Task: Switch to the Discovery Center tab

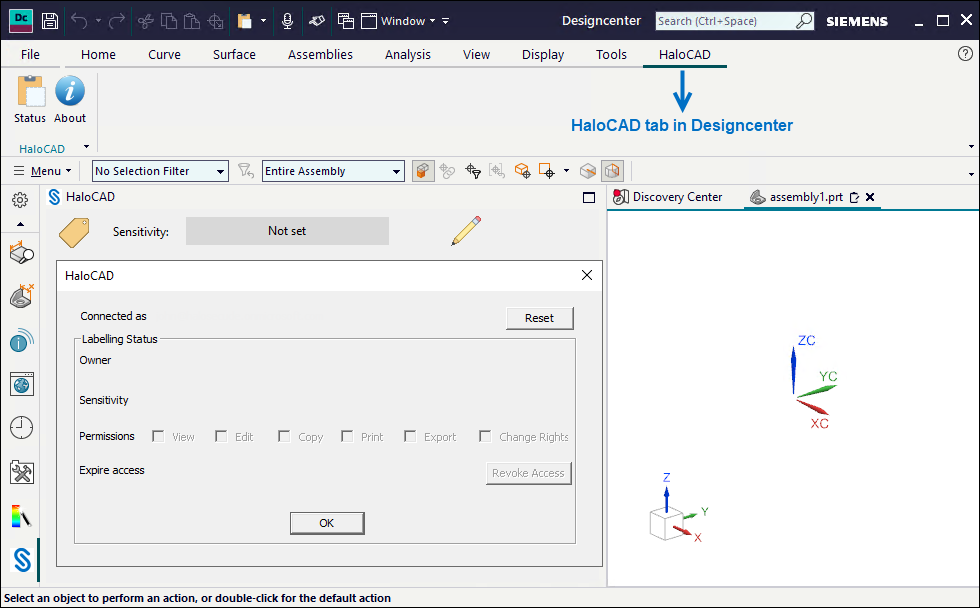Action: click(x=668, y=197)
